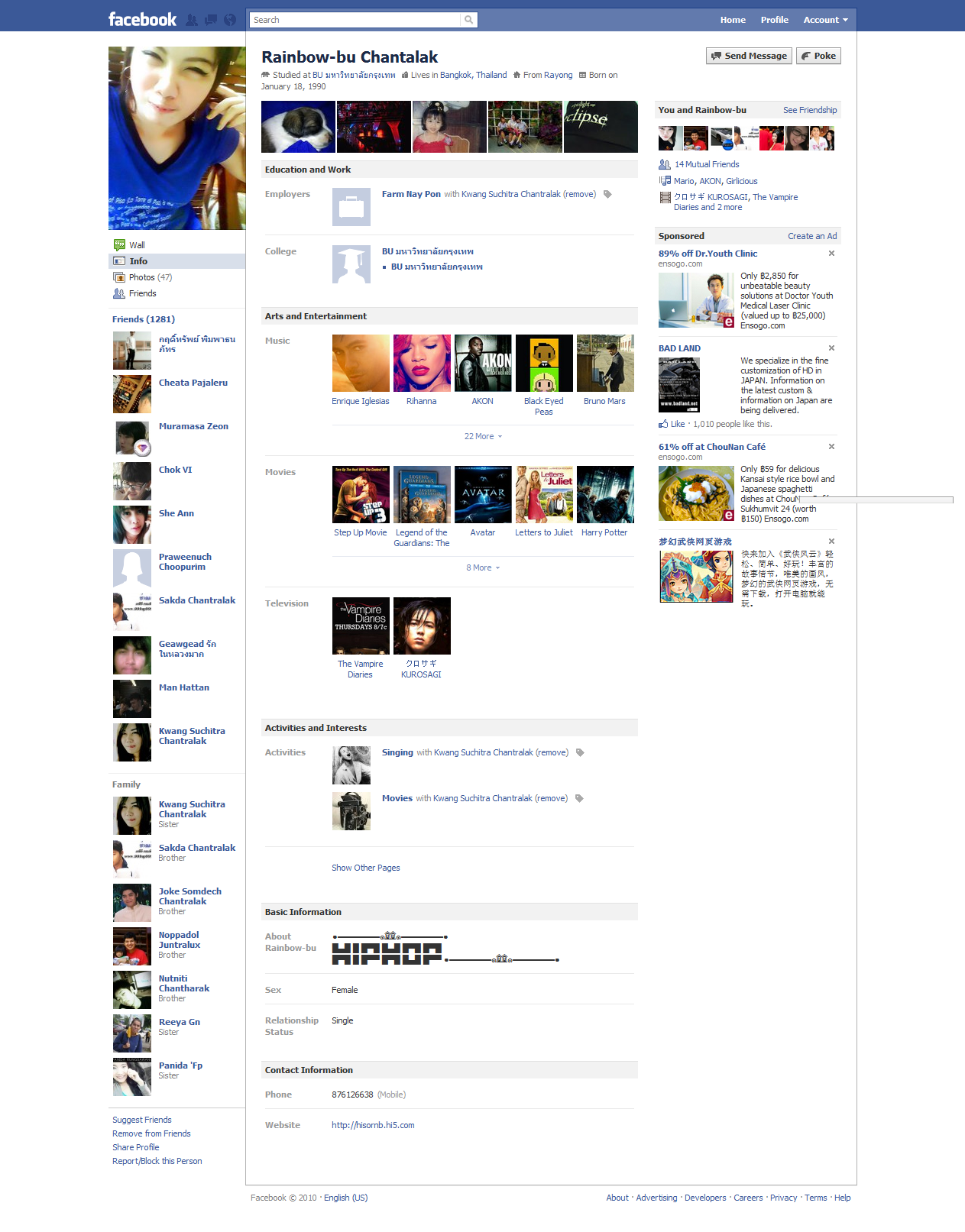Close the BAD LAND ad

point(832,348)
